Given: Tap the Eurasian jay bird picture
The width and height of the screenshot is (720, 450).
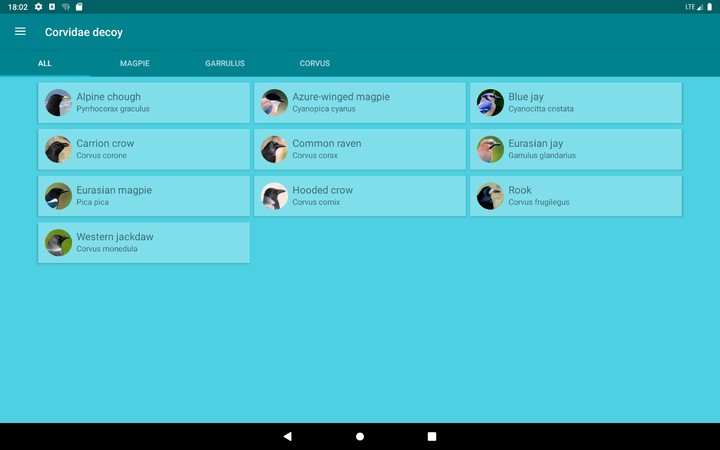Looking at the screenshot, I should click(x=490, y=149).
